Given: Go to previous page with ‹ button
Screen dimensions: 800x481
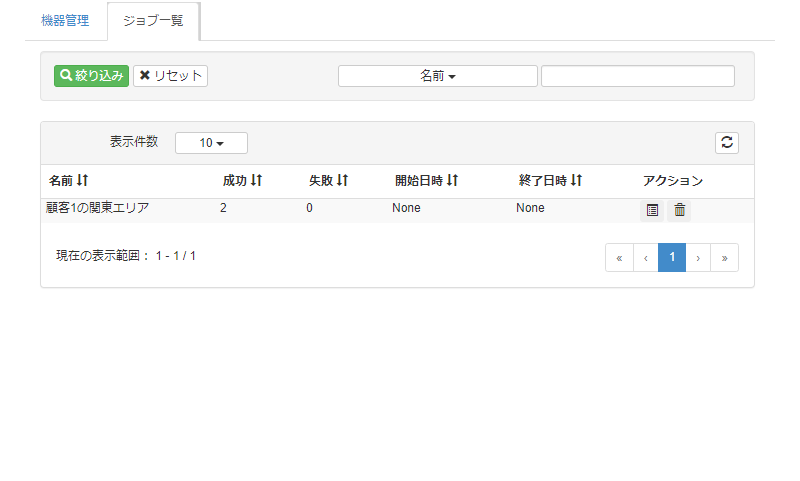Looking at the screenshot, I should point(646,258).
